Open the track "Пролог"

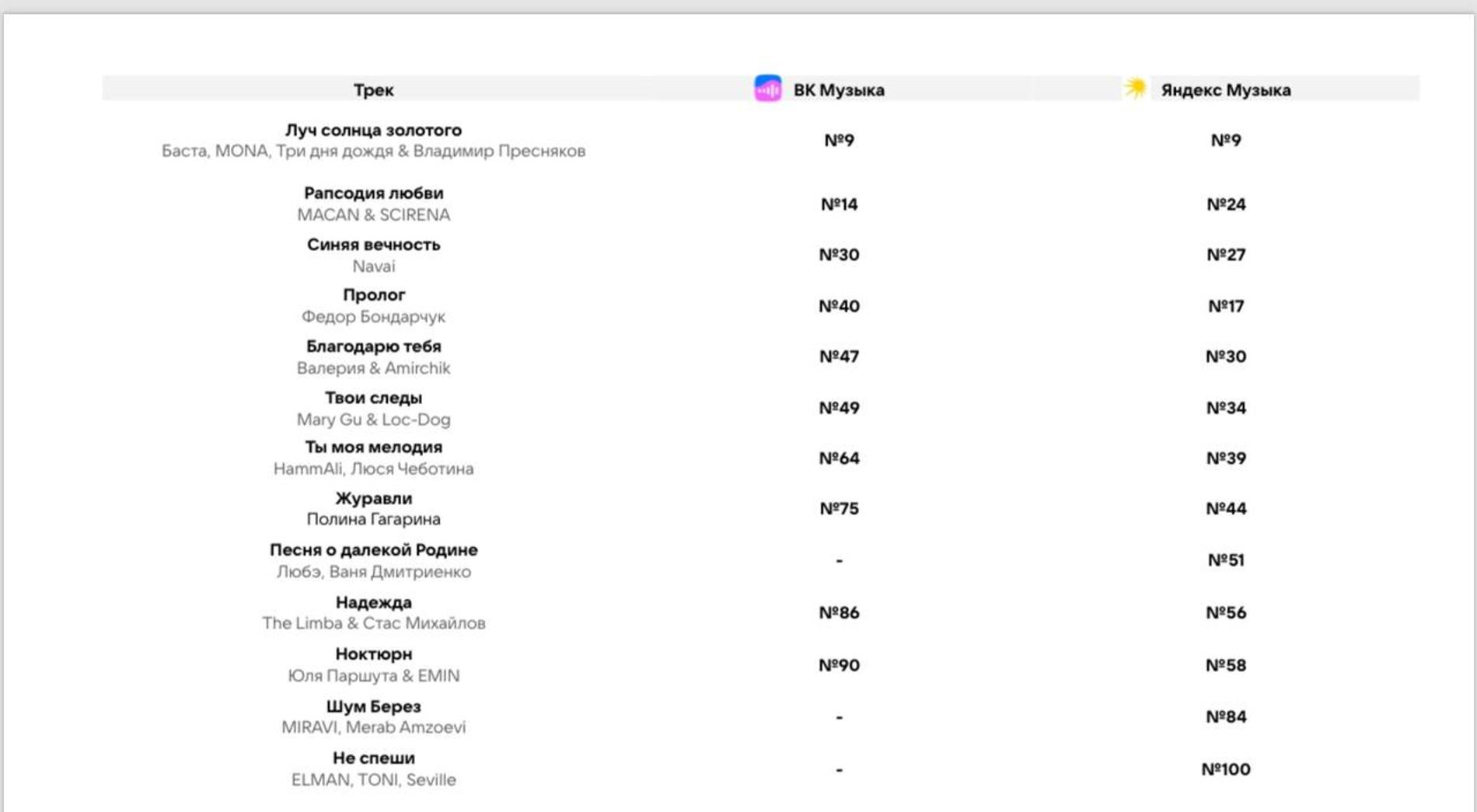pyautogui.click(x=373, y=295)
